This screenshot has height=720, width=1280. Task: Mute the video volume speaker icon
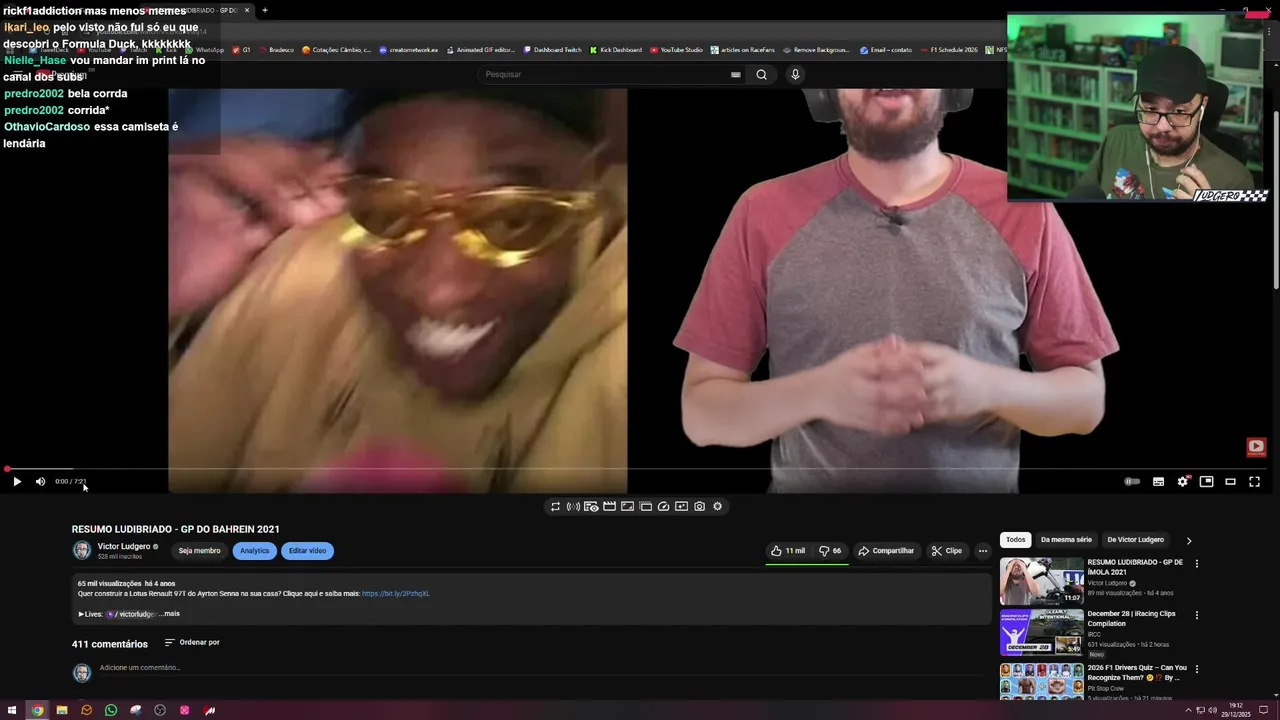(40, 482)
